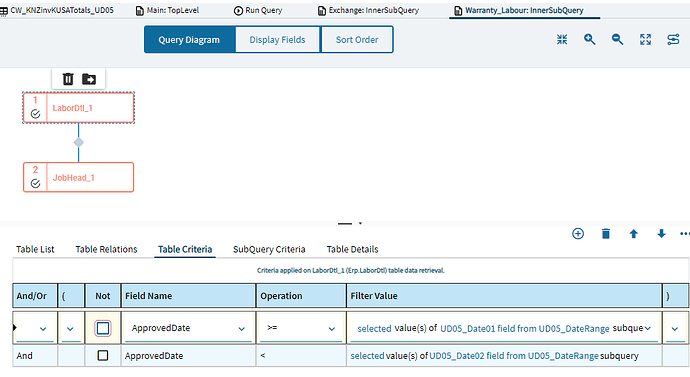Move selected criteria row up

(x=633, y=234)
